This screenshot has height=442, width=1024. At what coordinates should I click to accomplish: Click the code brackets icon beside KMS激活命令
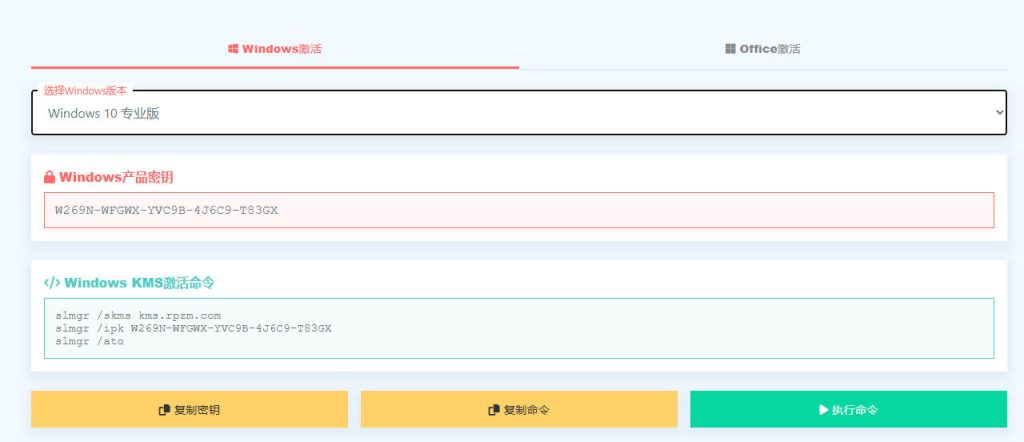tap(52, 283)
